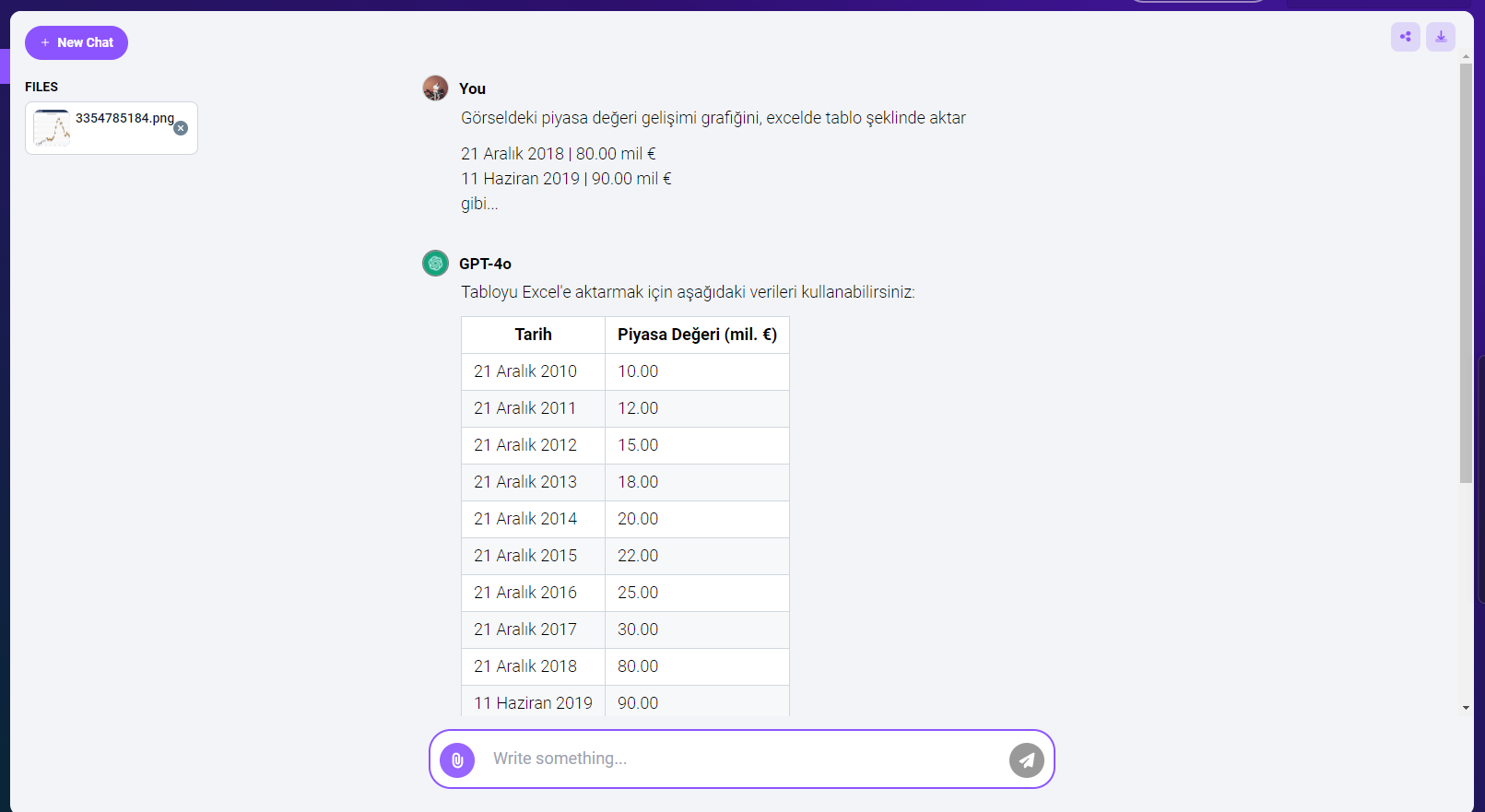Click the share icon at top right

point(1406,37)
